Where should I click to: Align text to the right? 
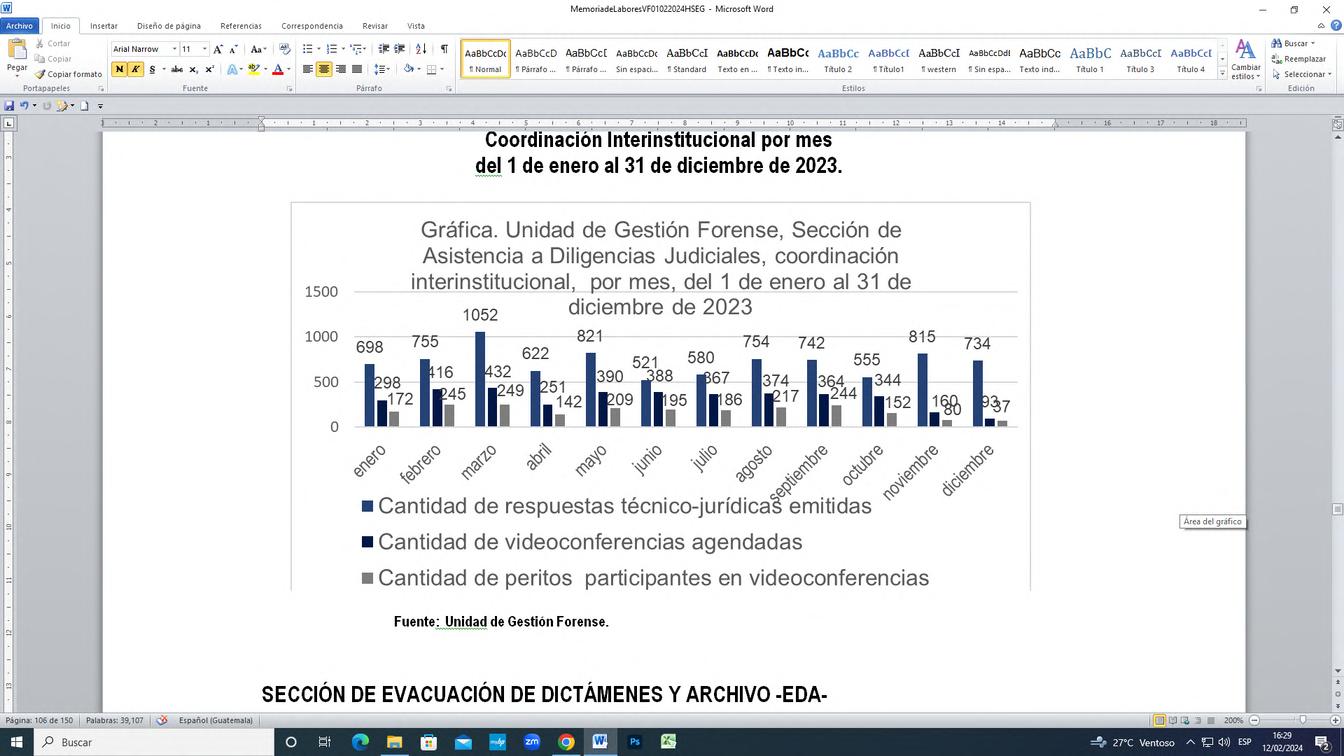click(341, 70)
